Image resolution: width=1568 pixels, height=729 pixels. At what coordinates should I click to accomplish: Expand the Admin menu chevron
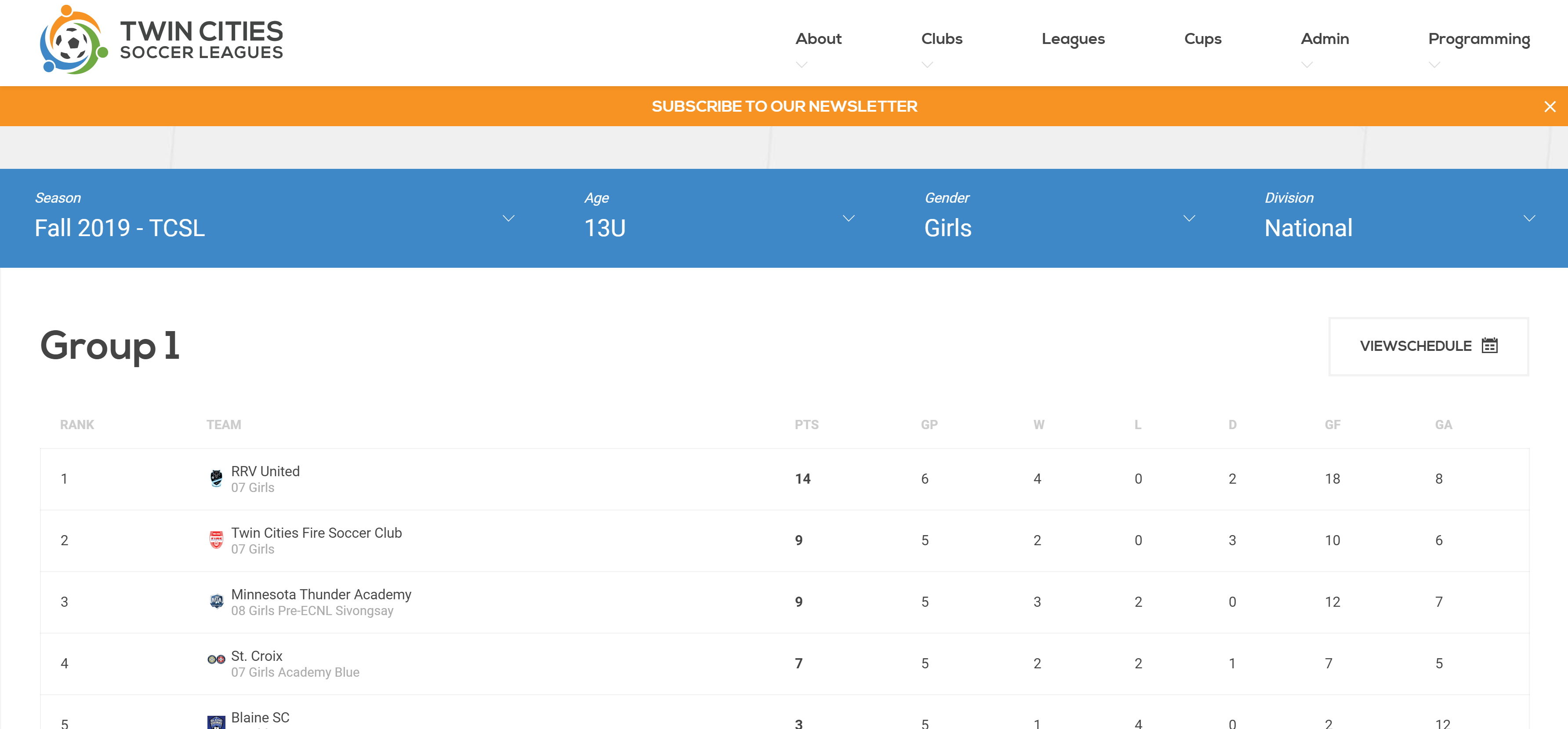coord(1307,65)
